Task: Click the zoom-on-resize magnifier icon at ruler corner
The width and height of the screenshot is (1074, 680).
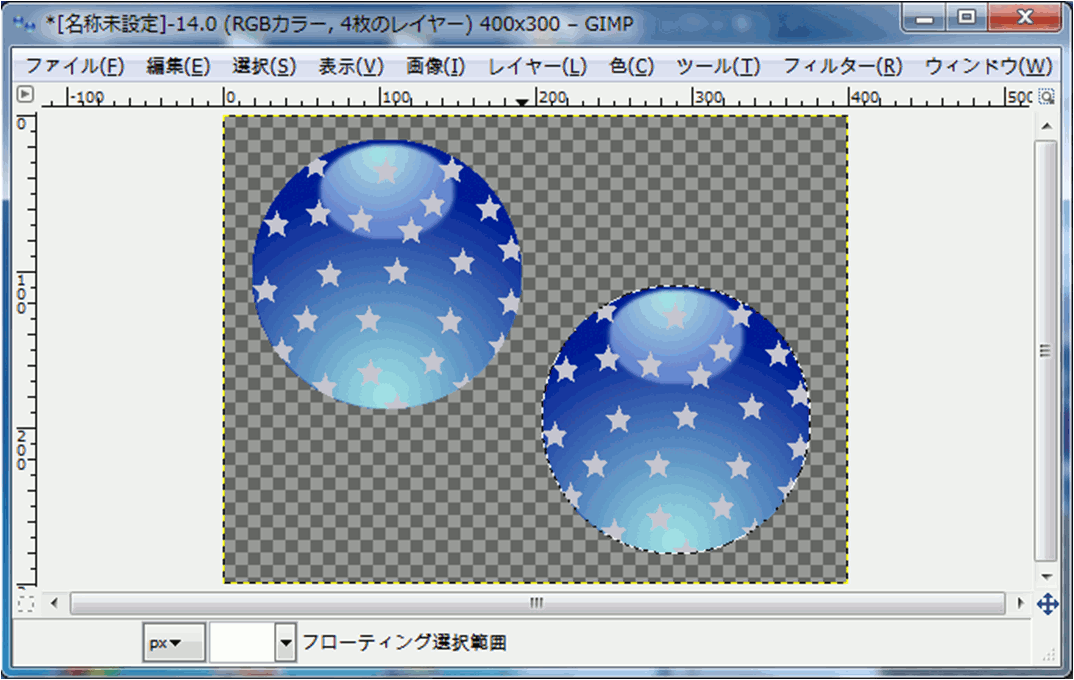Action: click(1046, 97)
